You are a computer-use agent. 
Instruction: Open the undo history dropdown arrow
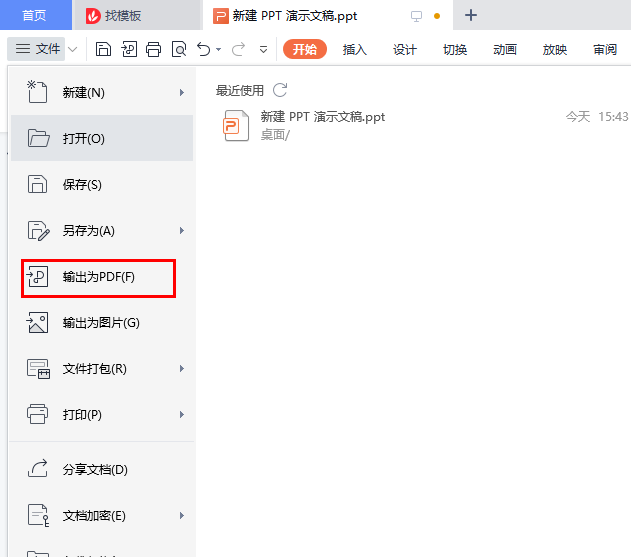(219, 50)
